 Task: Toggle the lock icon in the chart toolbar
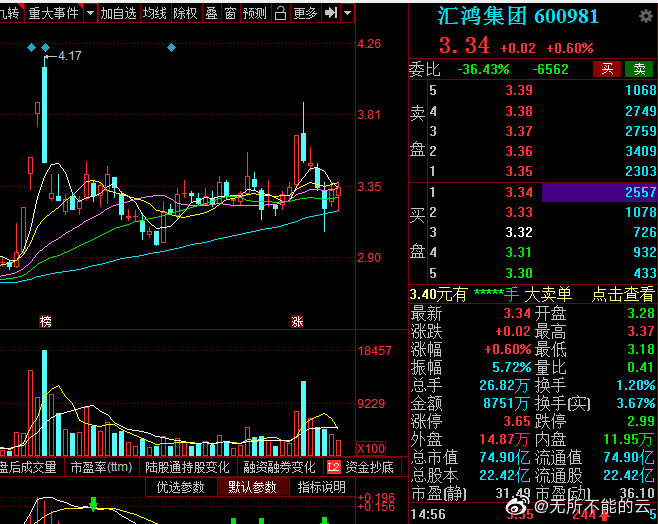[x=280, y=13]
